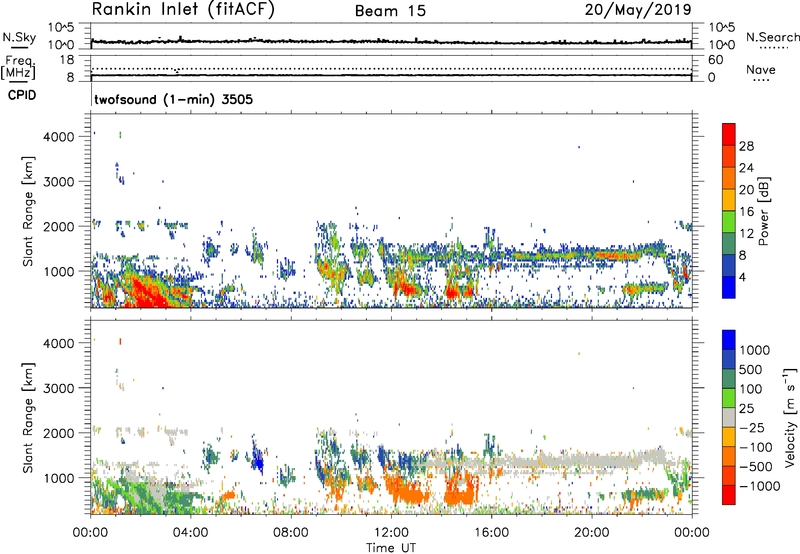Image resolution: width=800 pixels, height=554 pixels.
Task: Click the '04:00' time tick label
Action: pos(190,533)
